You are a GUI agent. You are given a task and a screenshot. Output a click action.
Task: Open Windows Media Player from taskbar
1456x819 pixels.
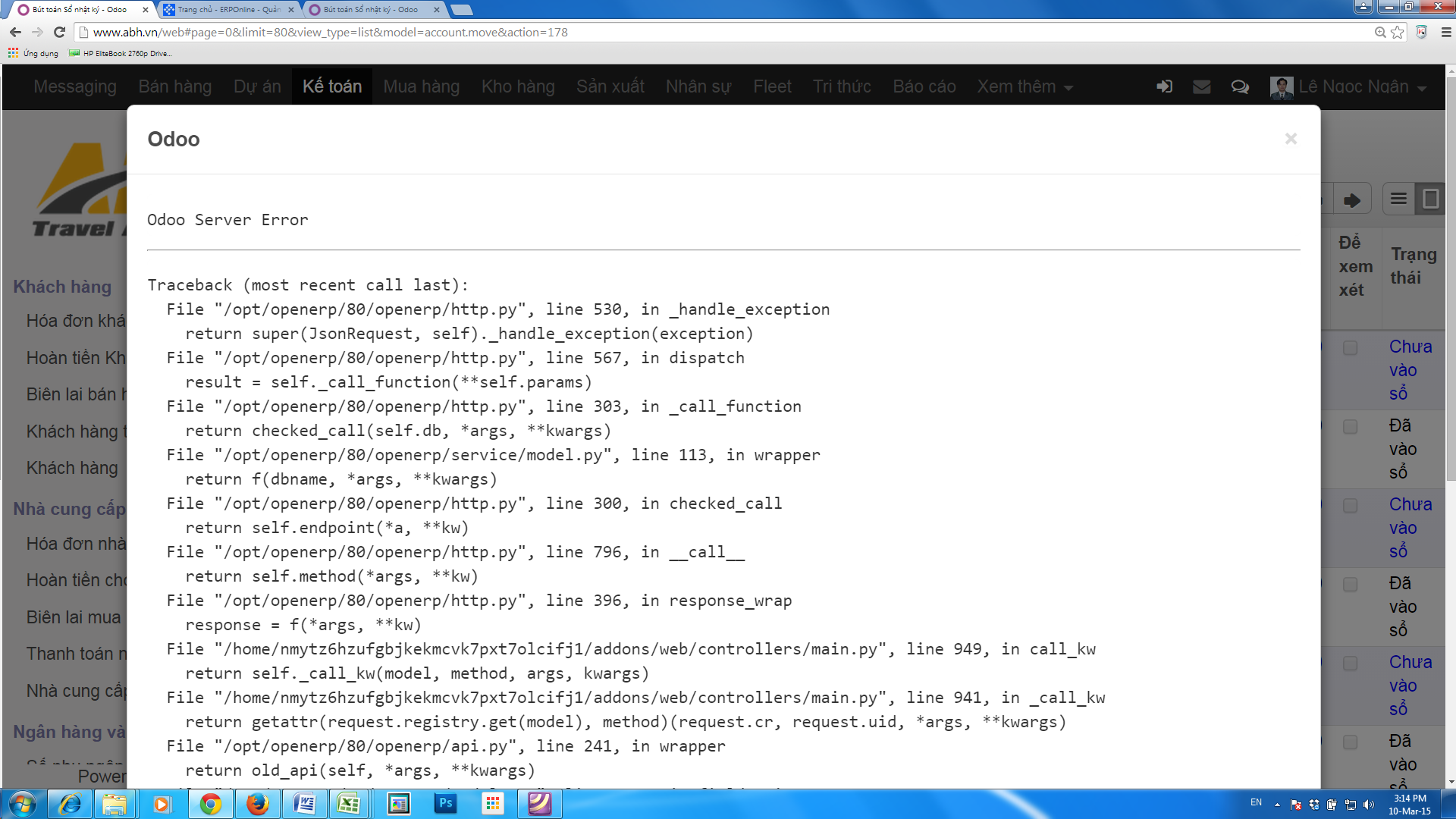(162, 804)
